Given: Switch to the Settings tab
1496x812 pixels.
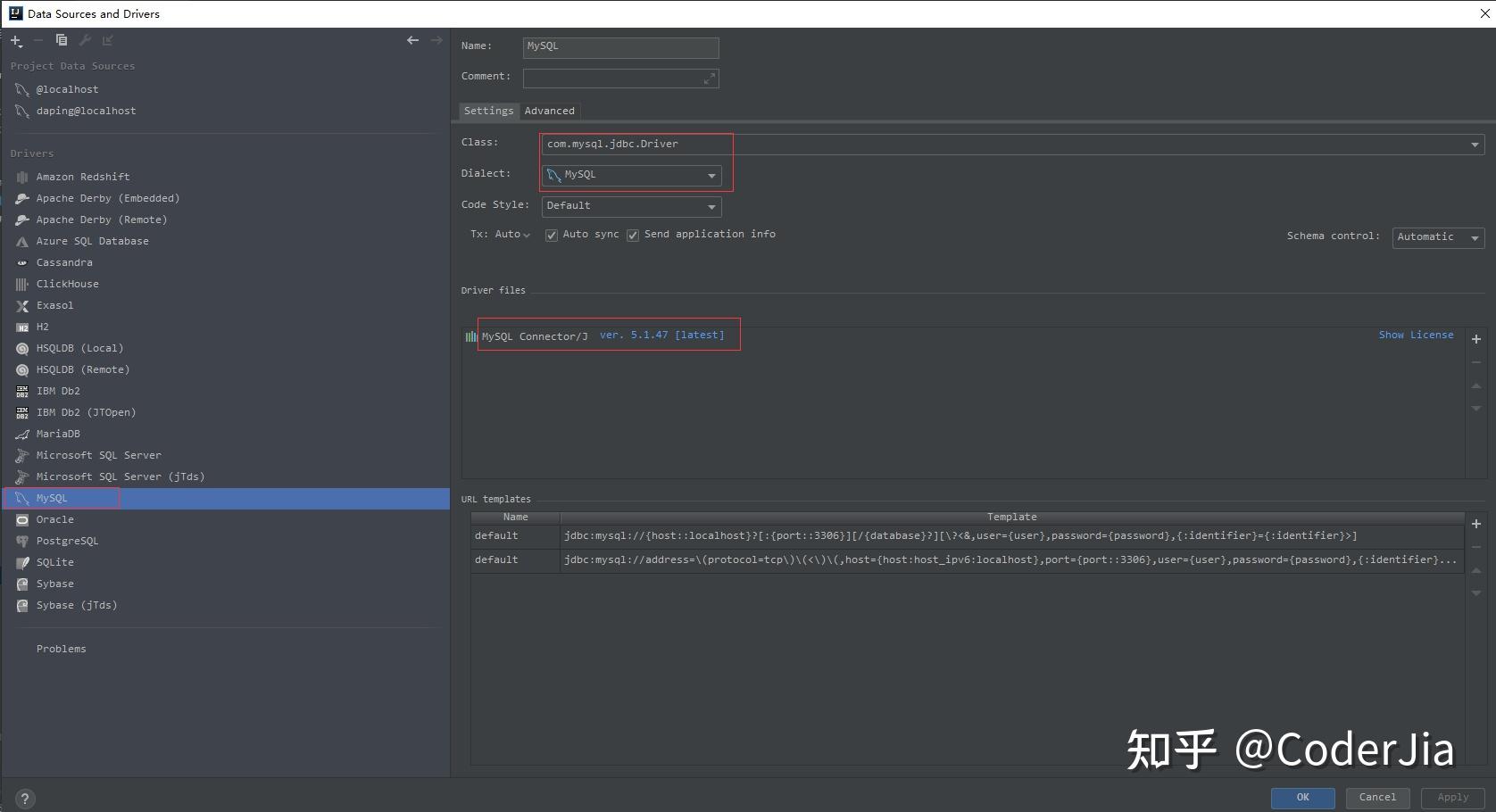Looking at the screenshot, I should click(488, 111).
